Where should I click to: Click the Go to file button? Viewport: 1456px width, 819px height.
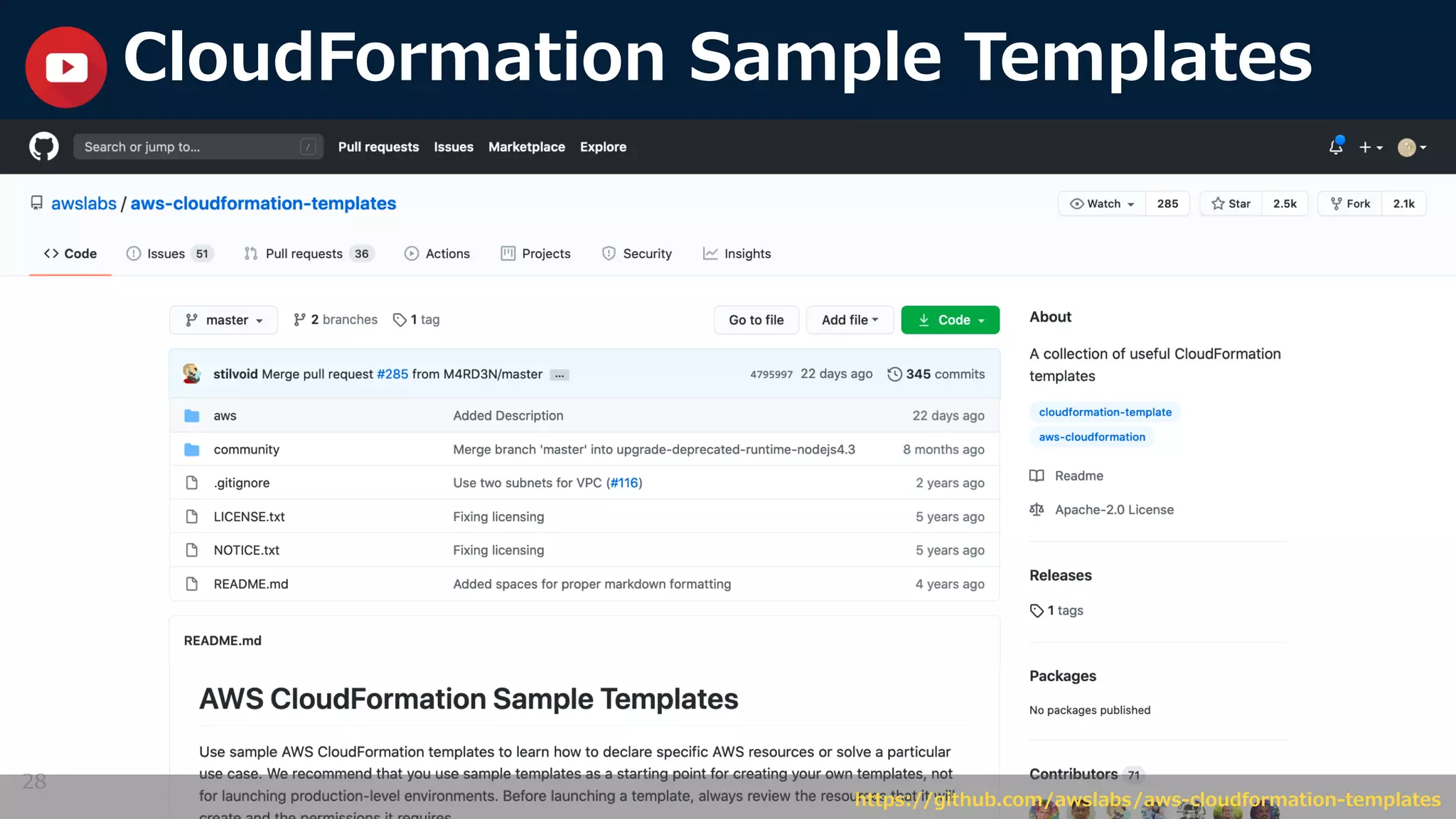(756, 320)
